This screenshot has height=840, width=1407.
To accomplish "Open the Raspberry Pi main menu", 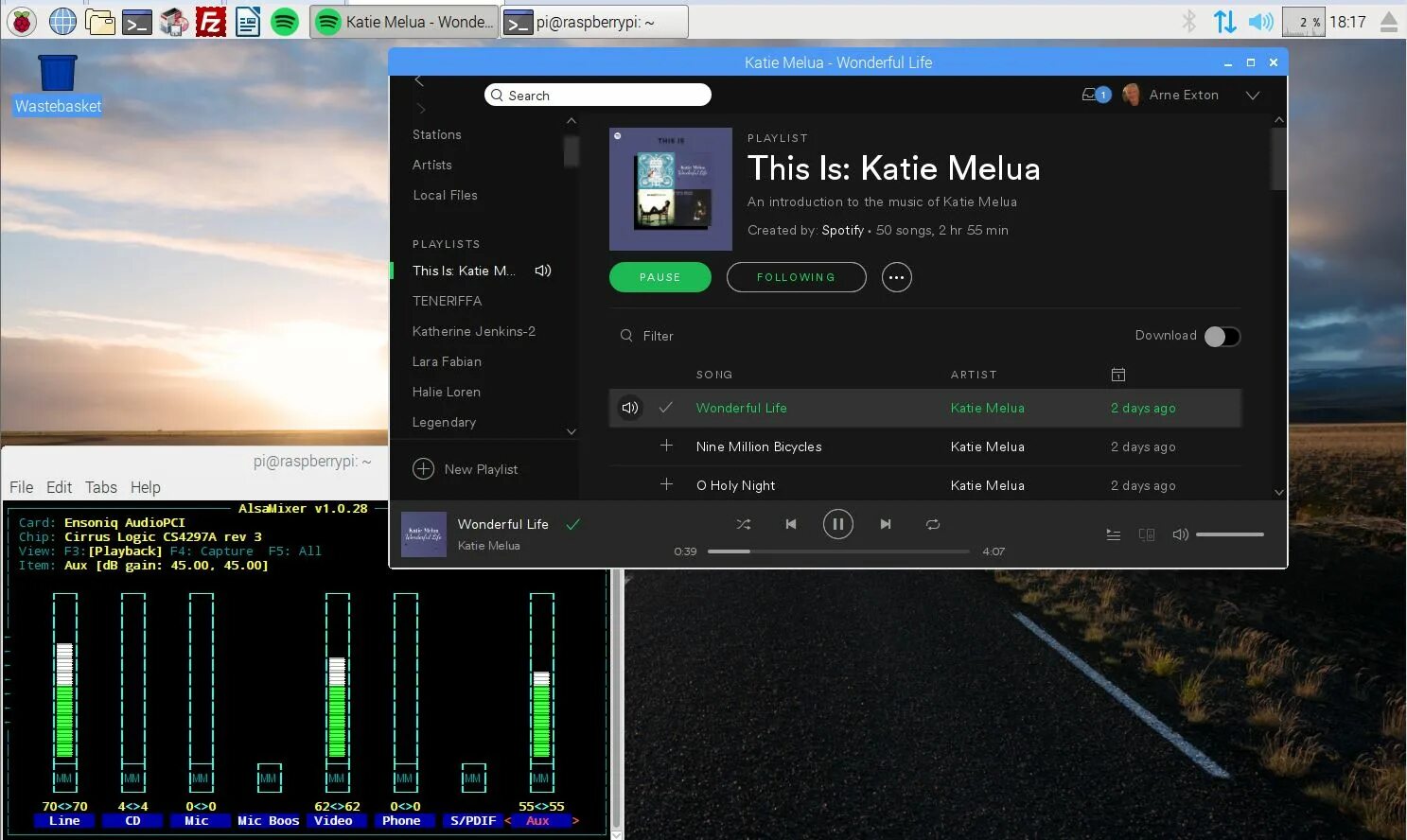I will [22, 21].
